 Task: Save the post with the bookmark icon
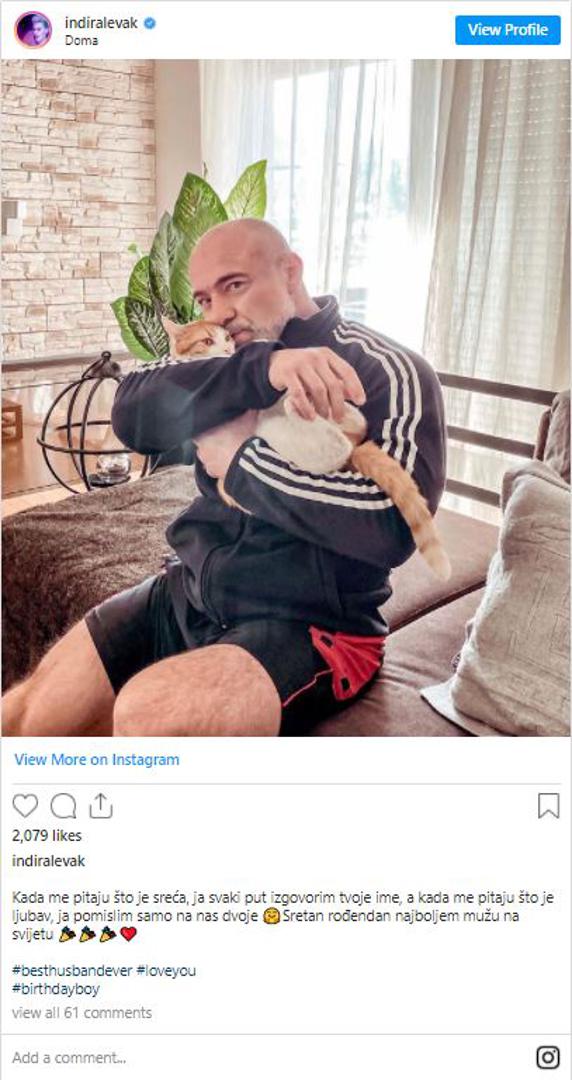point(549,805)
